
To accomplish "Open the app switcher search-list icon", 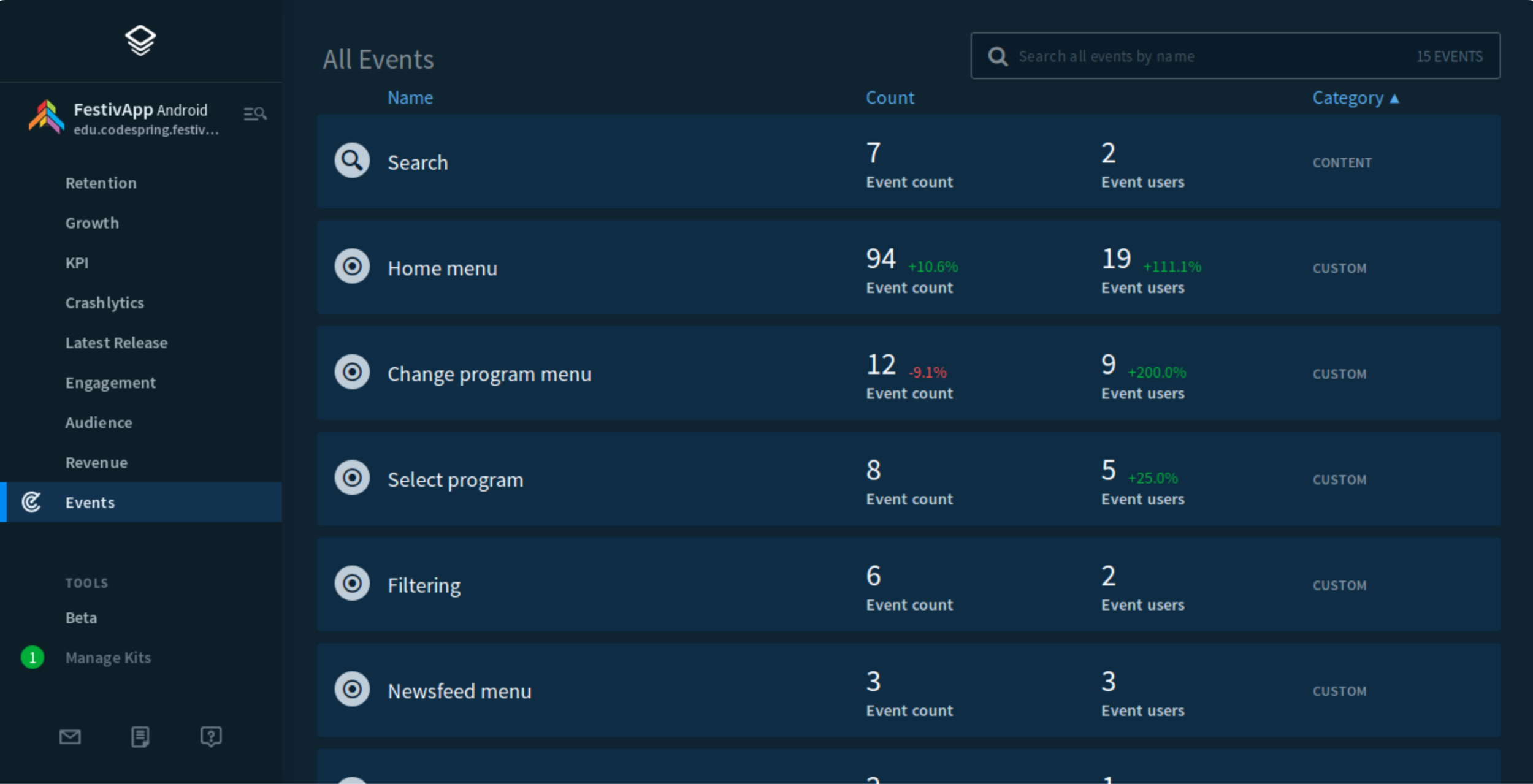I will coord(255,114).
